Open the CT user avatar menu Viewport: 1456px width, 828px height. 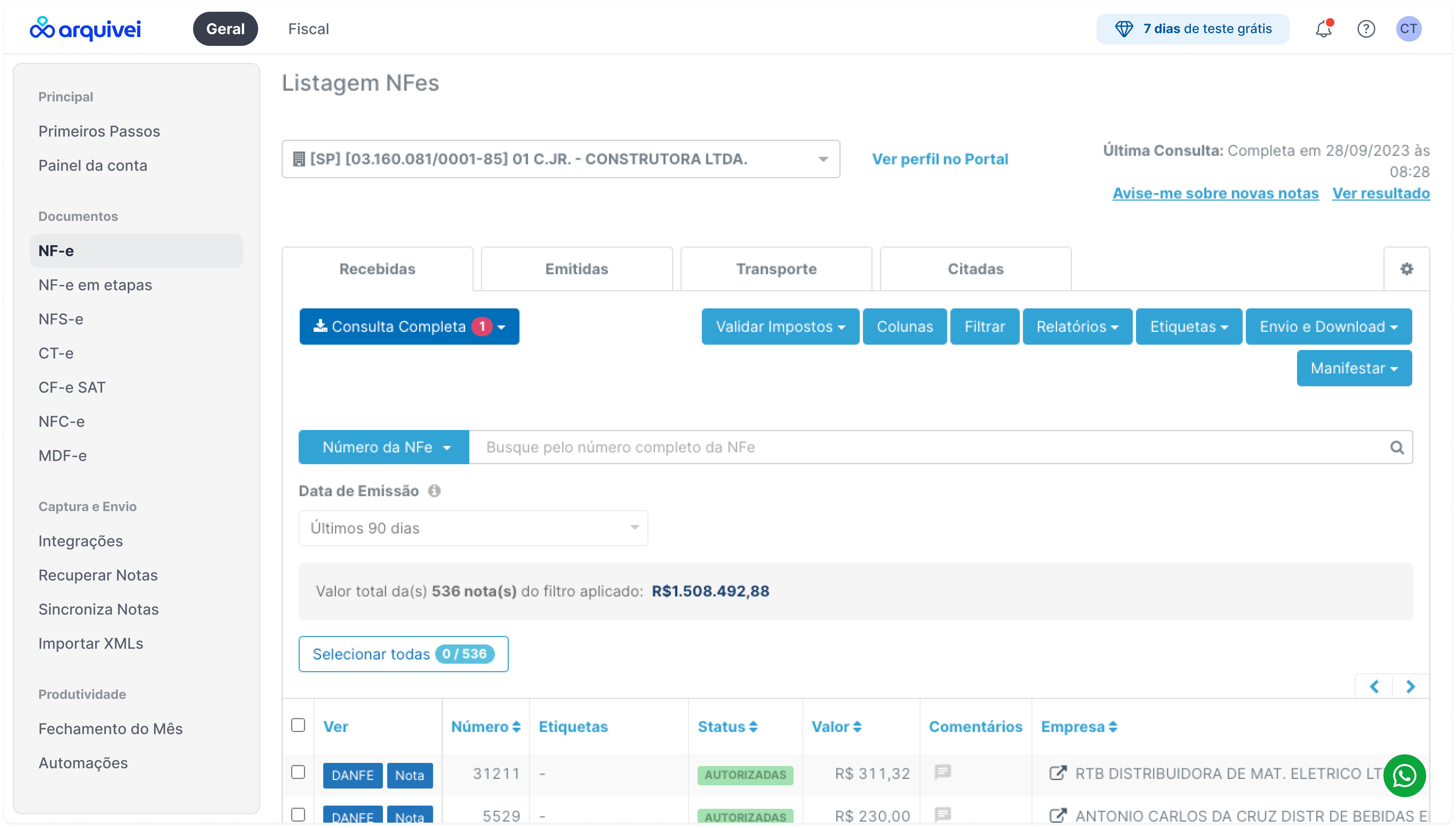1408,29
